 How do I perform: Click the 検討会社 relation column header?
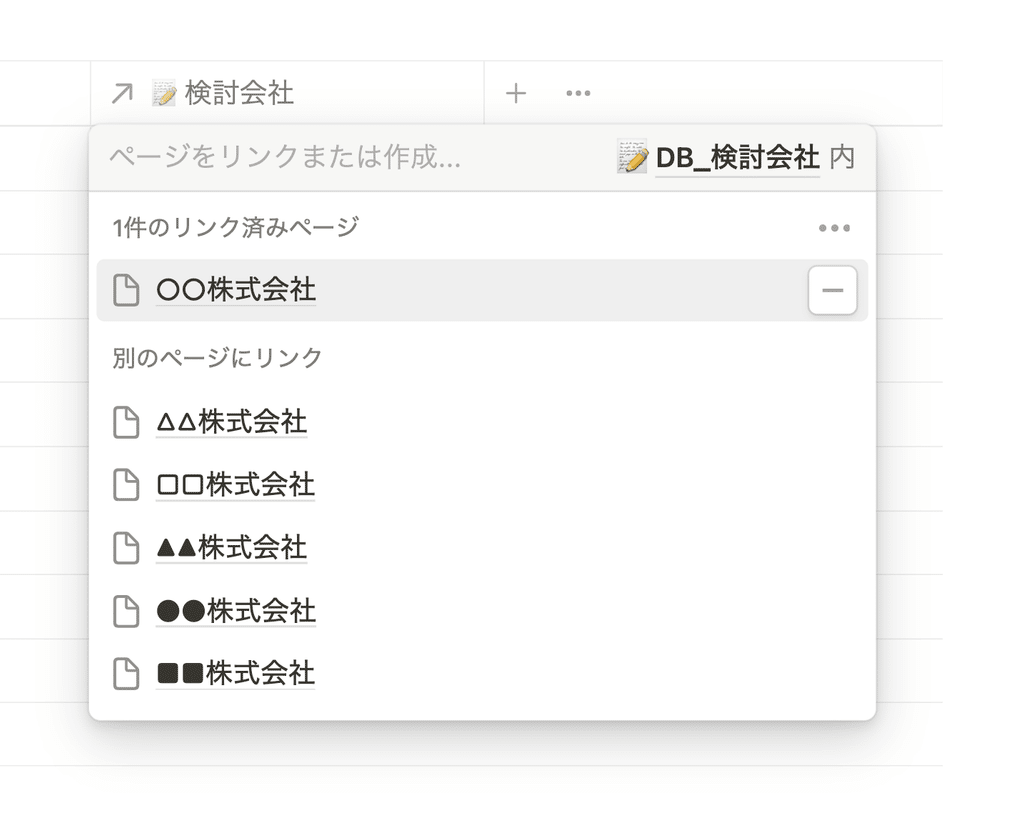[x=287, y=93]
